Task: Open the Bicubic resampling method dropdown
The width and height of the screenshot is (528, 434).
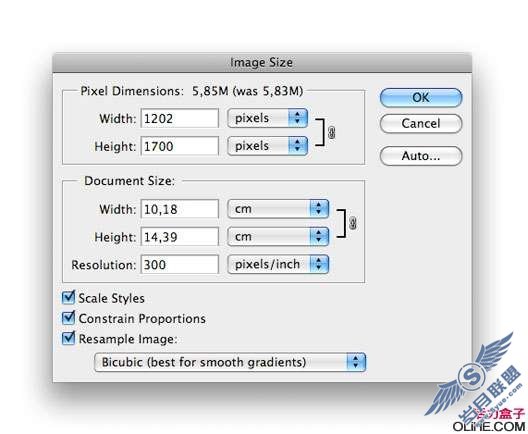Action: point(230,362)
